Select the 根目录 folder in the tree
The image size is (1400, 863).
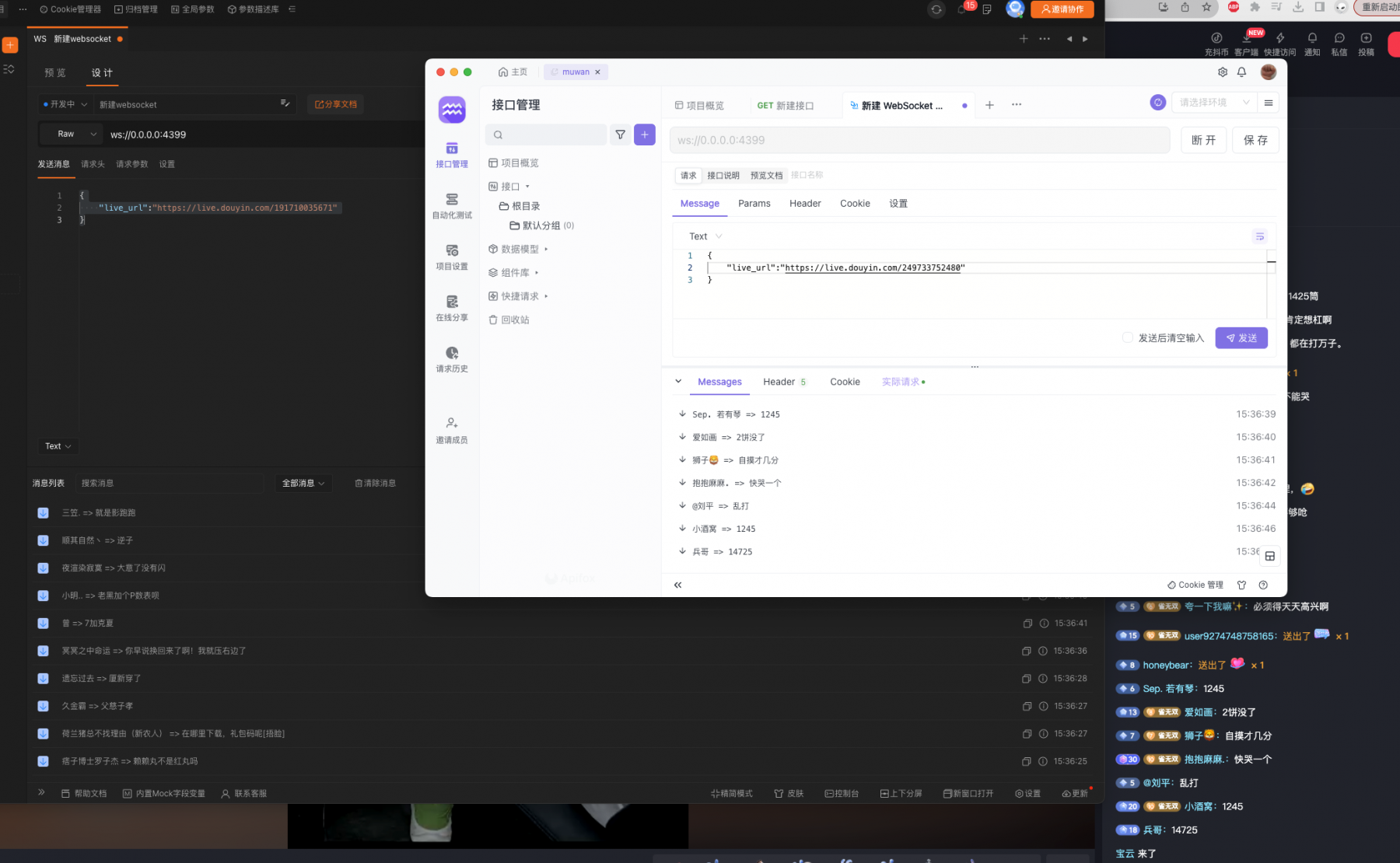click(x=520, y=206)
